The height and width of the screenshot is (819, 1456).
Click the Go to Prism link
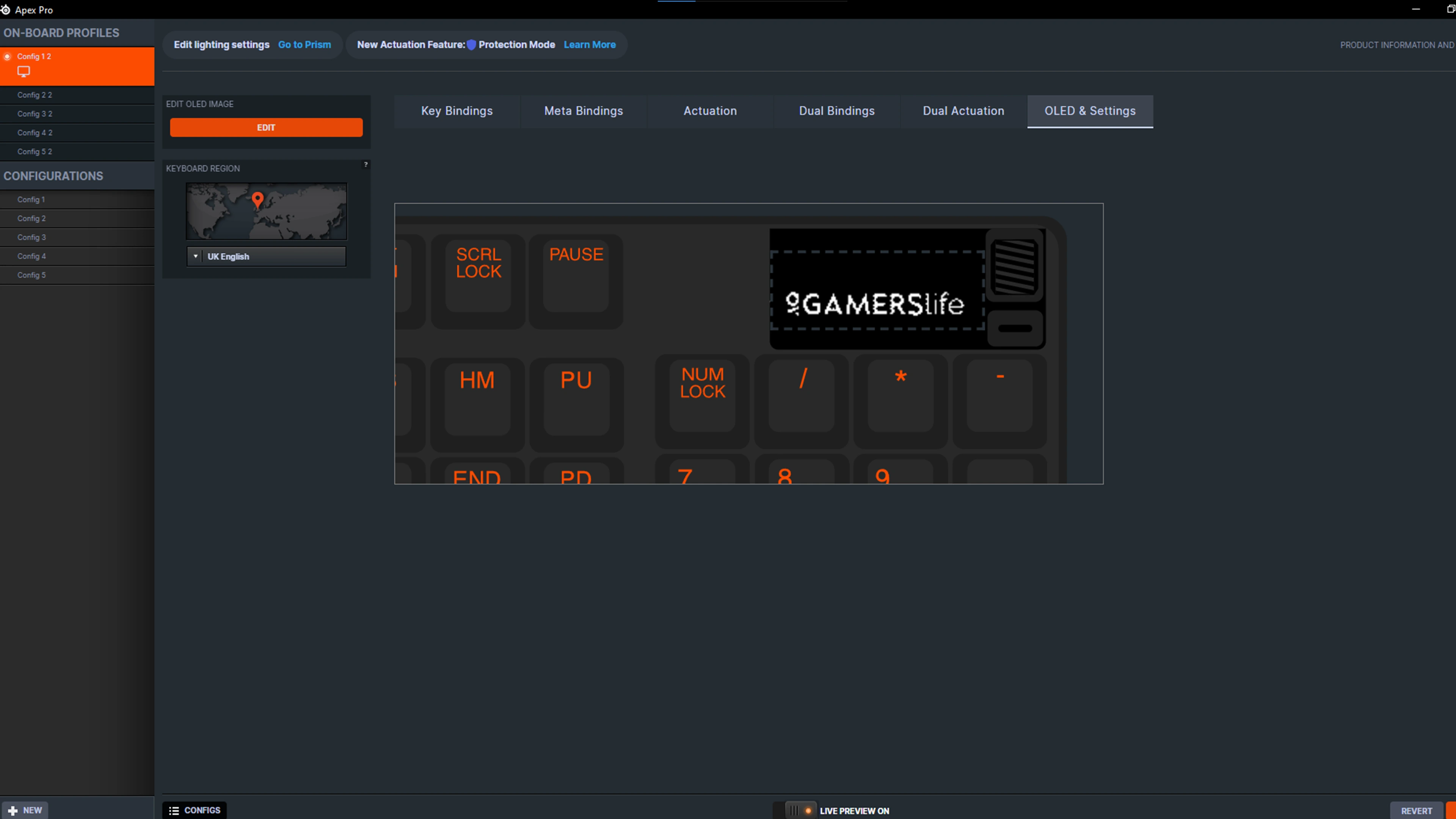(x=304, y=45)
